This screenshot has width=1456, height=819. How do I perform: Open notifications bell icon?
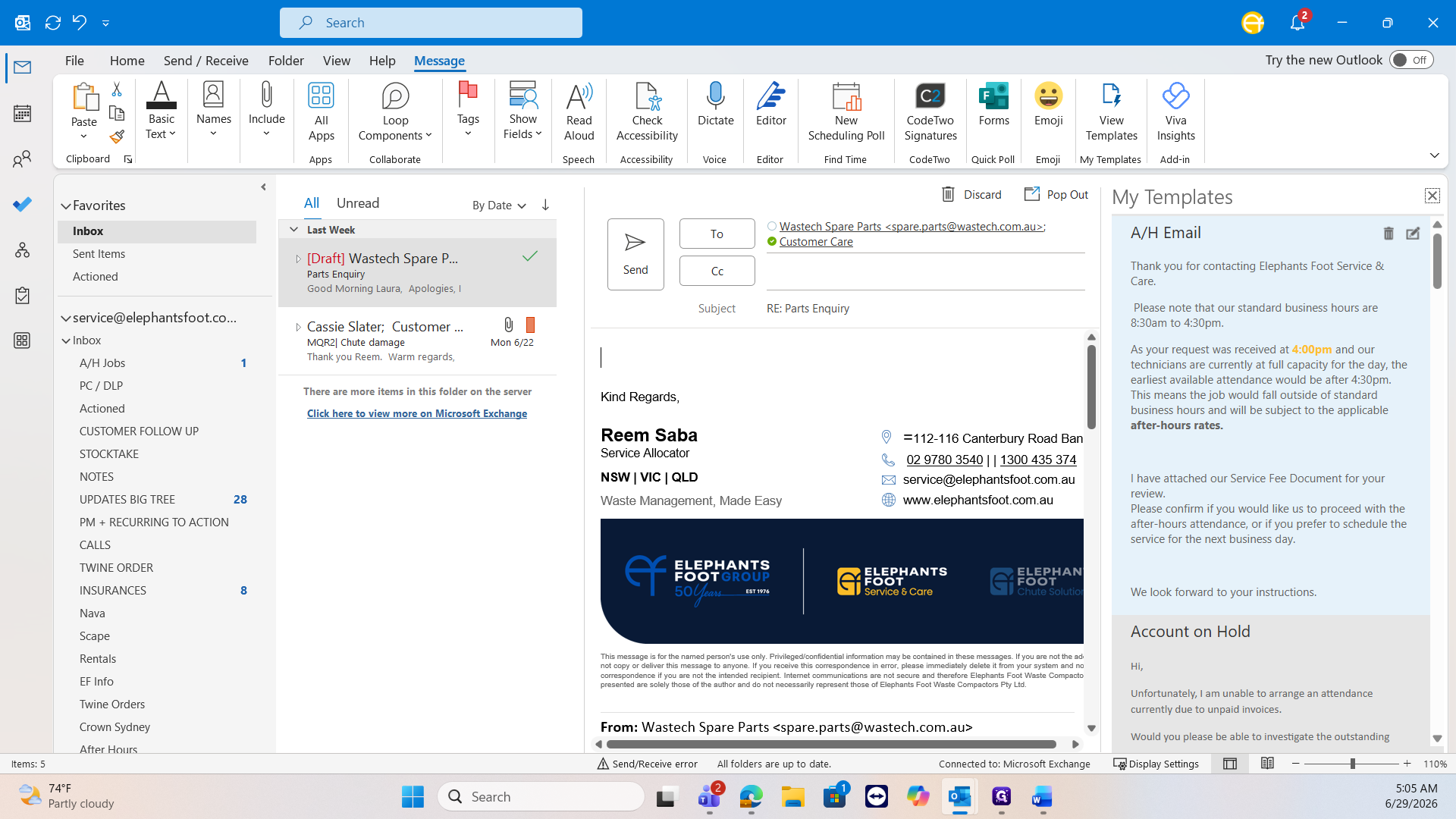tap(1298, 23)
